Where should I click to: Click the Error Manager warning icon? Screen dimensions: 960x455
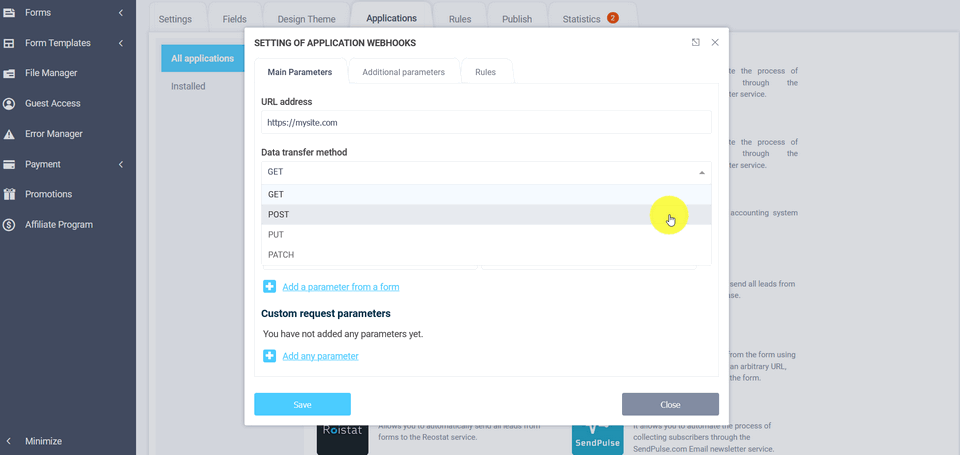point(9,134)
